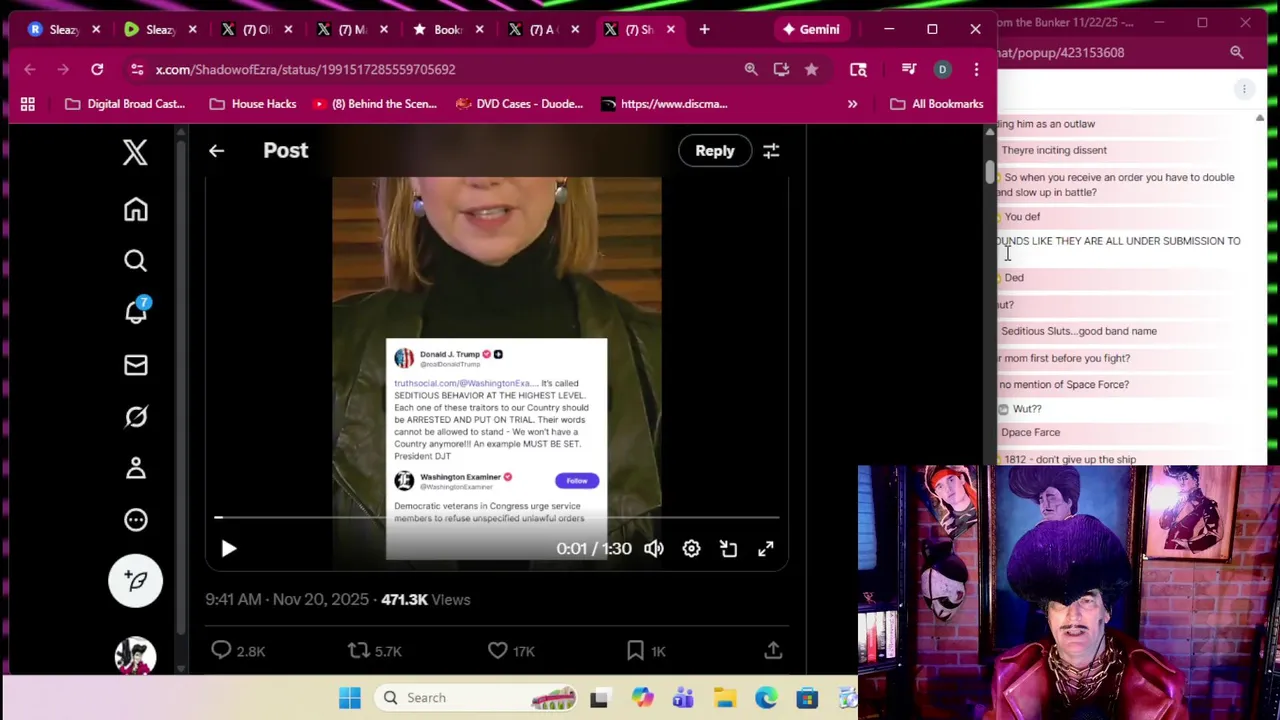The height and width of the screenshot is (720, 1280).
Task: Click the Reply button on the post
Action: 714,151
